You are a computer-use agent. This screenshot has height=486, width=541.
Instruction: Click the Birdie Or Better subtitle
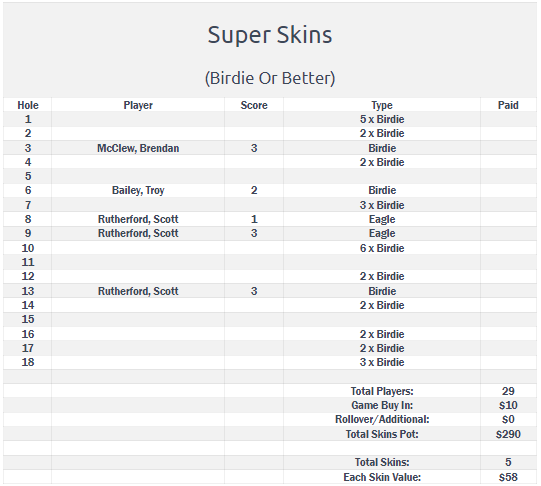(x=270, y=78)
